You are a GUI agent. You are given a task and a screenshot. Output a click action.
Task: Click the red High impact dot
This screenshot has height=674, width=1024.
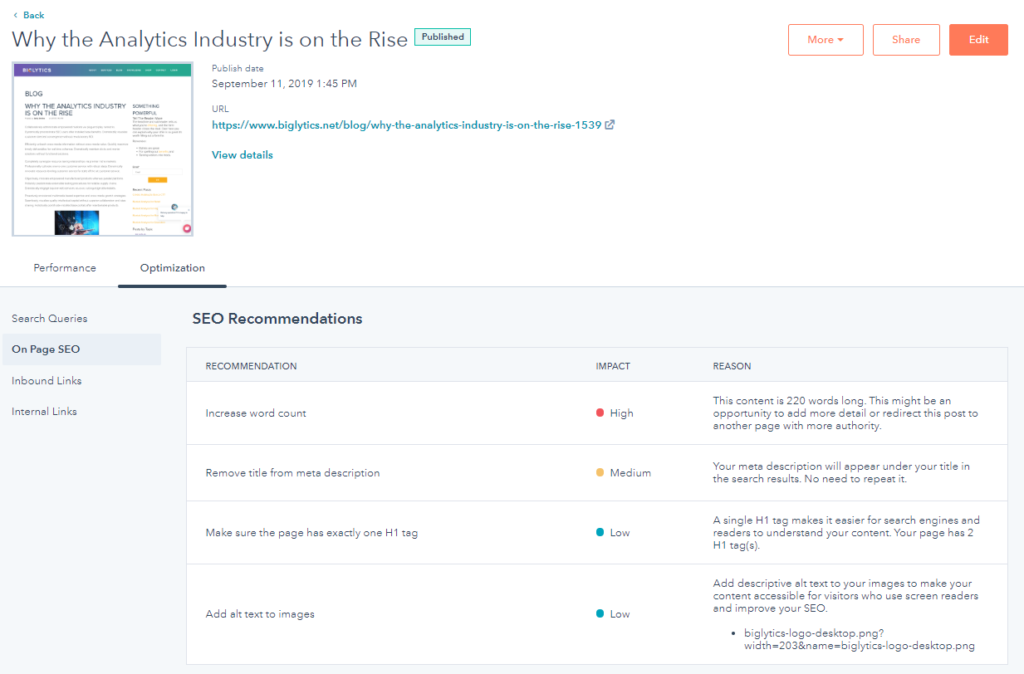pyautogui.click(x=600, y=413)
